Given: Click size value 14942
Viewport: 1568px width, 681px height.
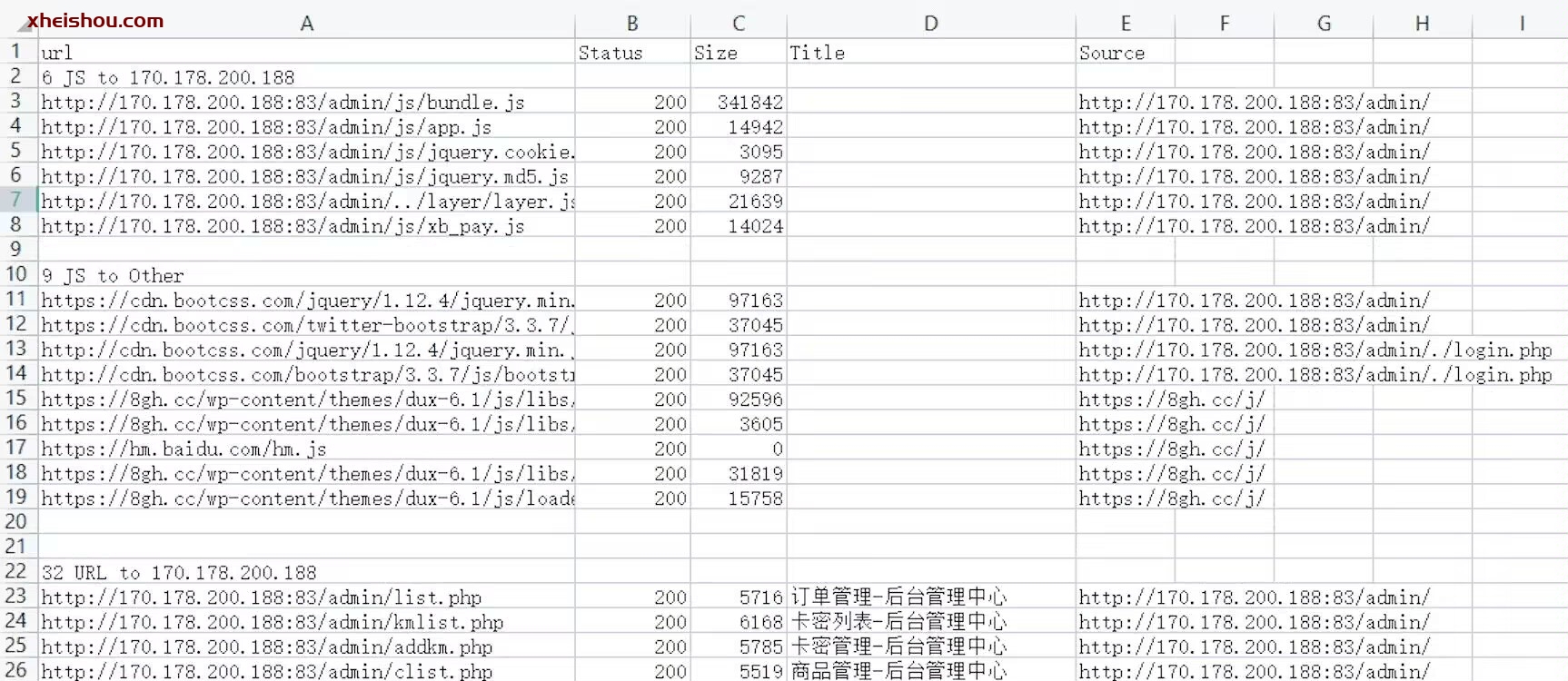Looking at the screenshot, I should click(x=739, y=126).
